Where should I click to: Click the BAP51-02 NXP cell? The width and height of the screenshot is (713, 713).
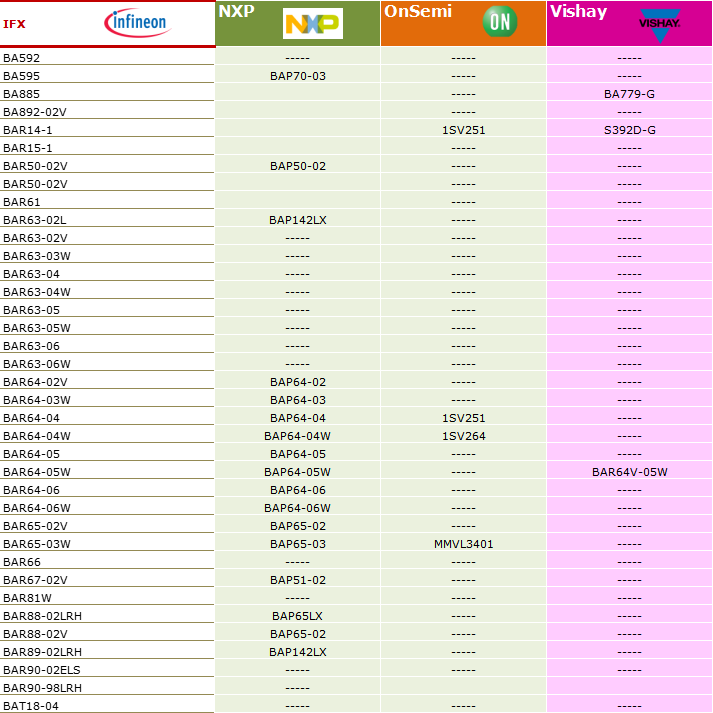tap(298, 580)
